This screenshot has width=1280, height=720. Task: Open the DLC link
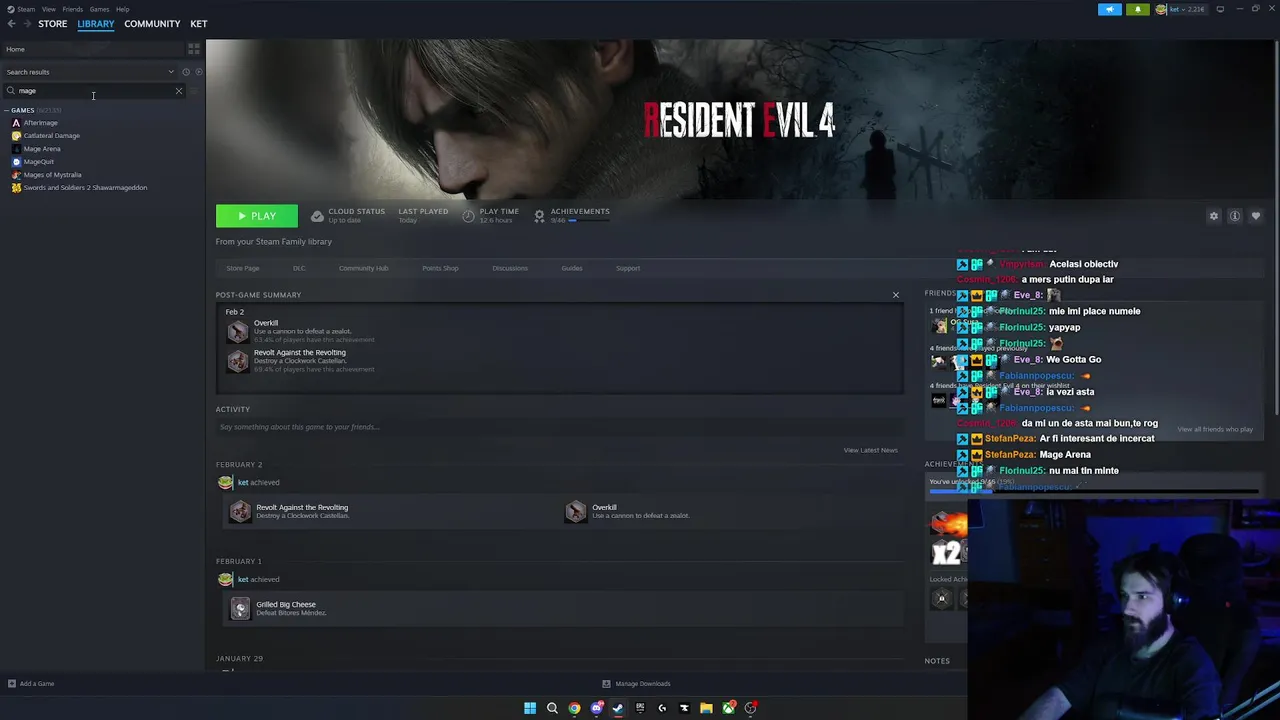[x=299, y=268]
